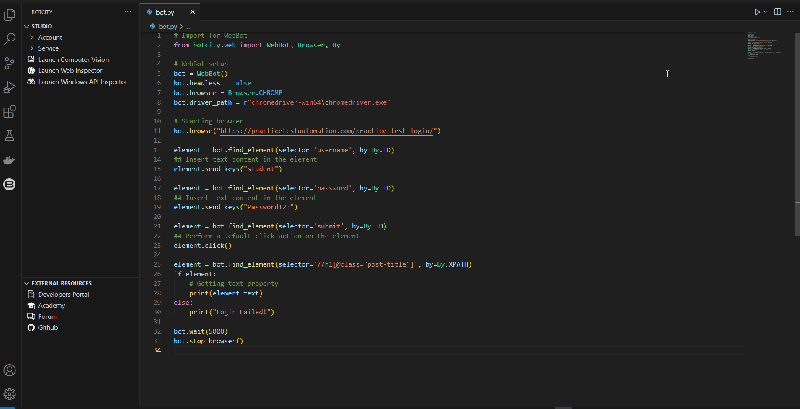
Task: Open the Developers Portal link
Action: pyautogui.click(x=63, y=294)
